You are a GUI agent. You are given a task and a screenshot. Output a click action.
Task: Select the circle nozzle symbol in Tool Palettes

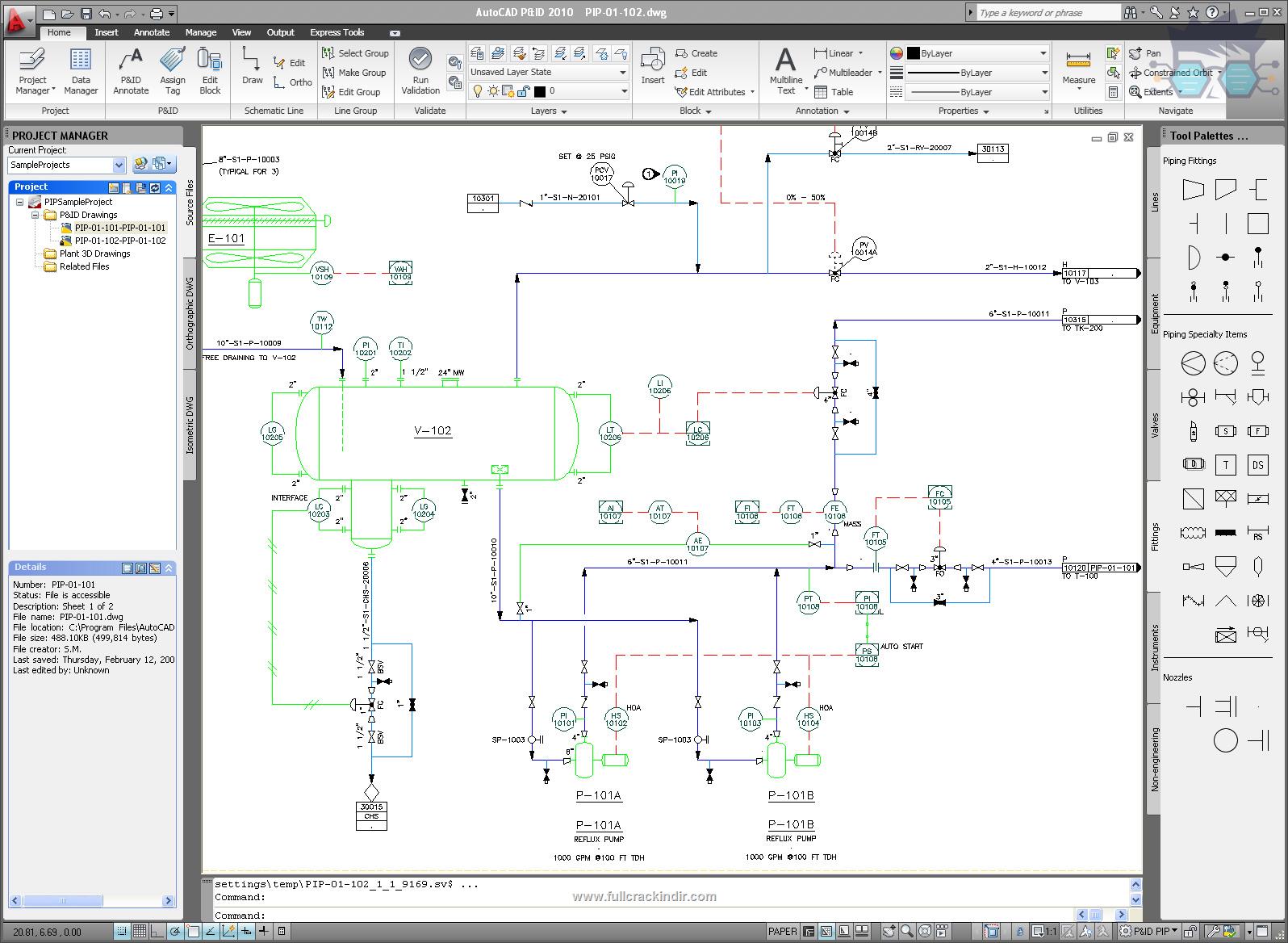1225,740
